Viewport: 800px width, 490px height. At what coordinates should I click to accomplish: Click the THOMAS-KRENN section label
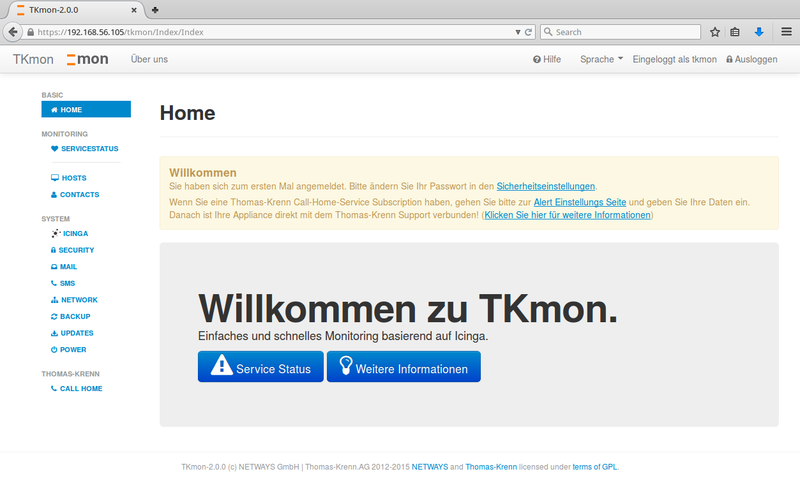pyautogui.click(x=70, y=374)
